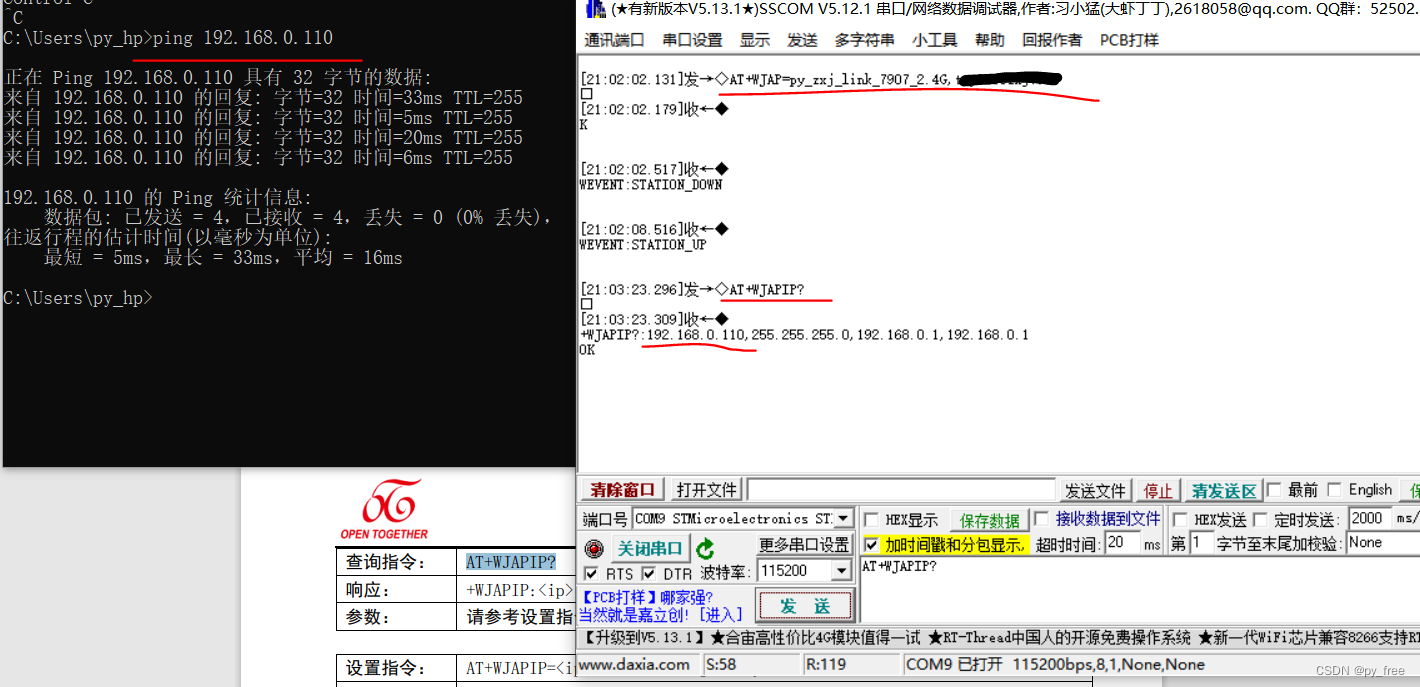Click the 定时发送 interval field showing 2000
Screen dimensions: 1420x687
click(x=1371, y=518)
